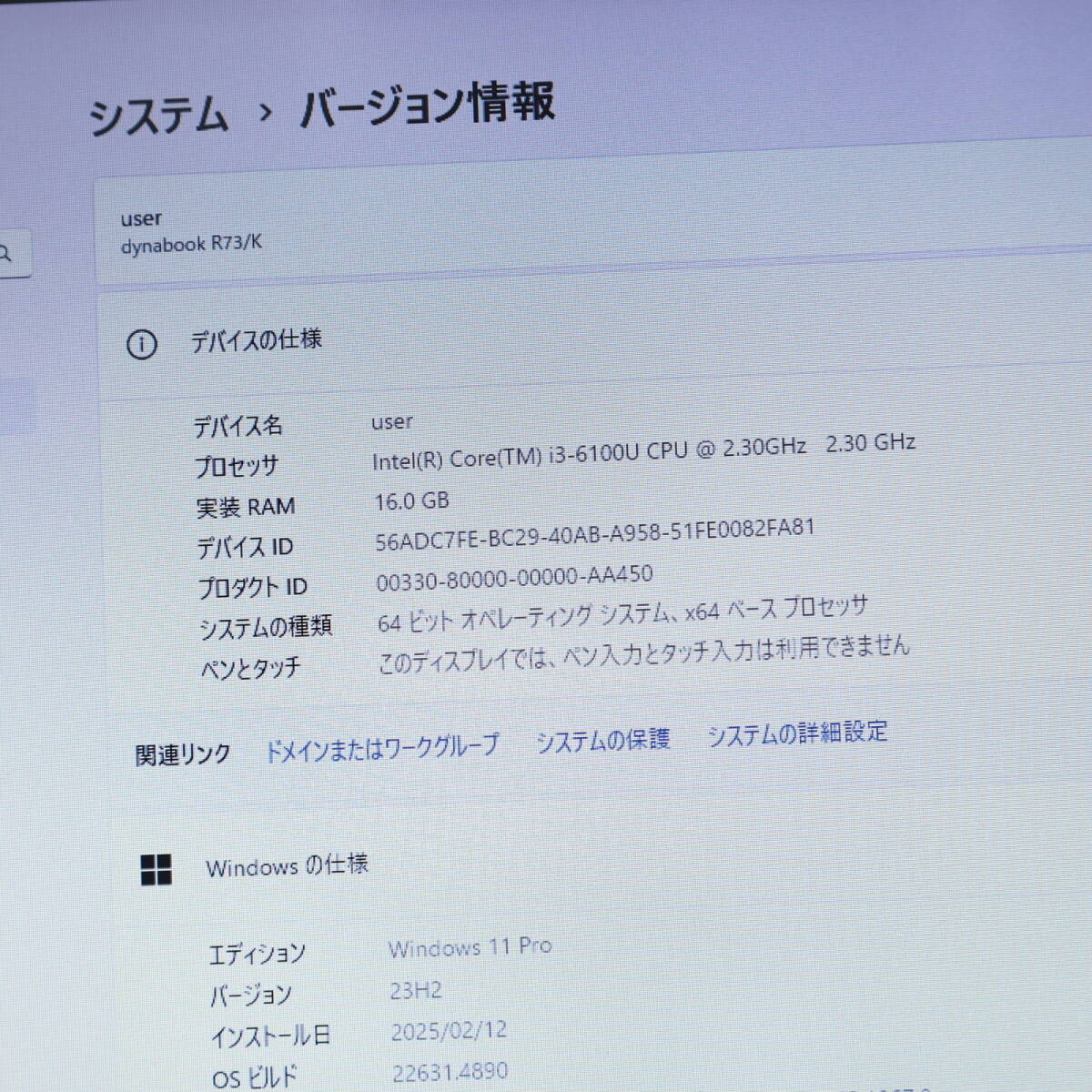
Task: Select OS build value 22631.4890
Action: click(450, 1072)
